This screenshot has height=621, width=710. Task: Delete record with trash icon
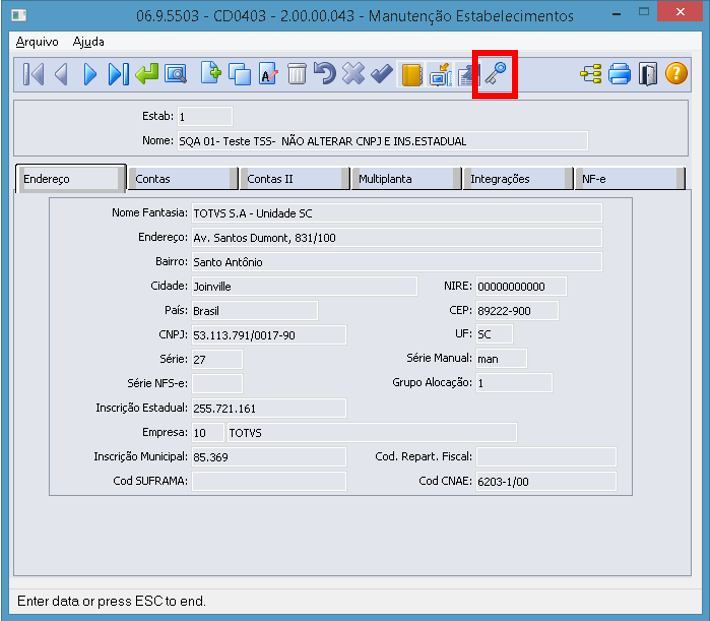[x=297, y=74]
